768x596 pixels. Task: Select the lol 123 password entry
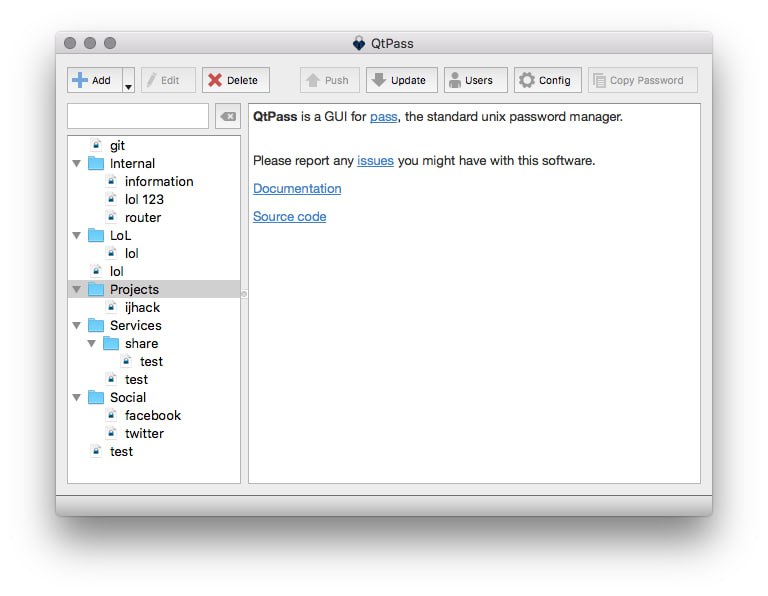tap(144, 200)
